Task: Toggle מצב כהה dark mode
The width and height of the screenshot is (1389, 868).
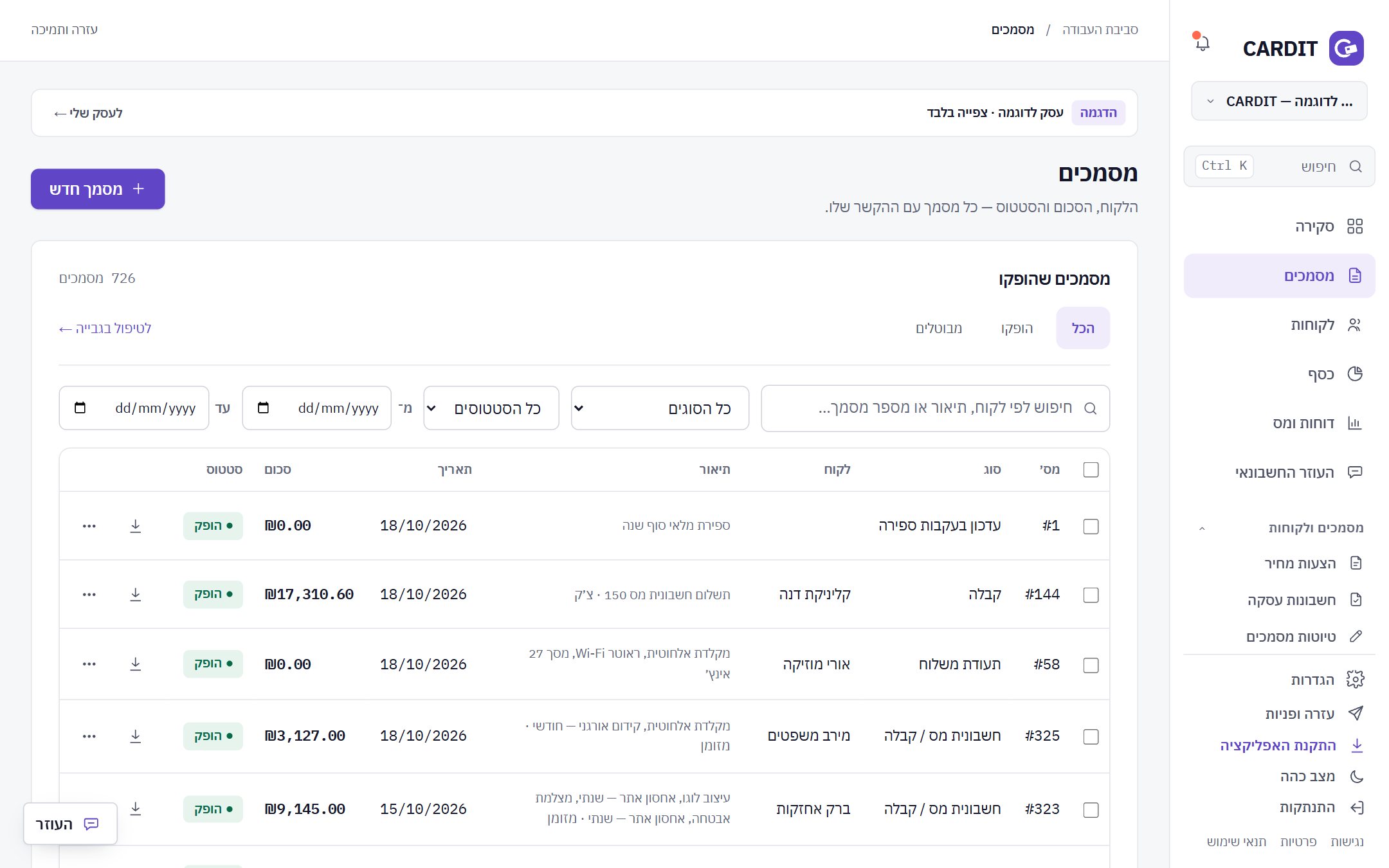Action: pyautogui.click(x=1321, y=776)
